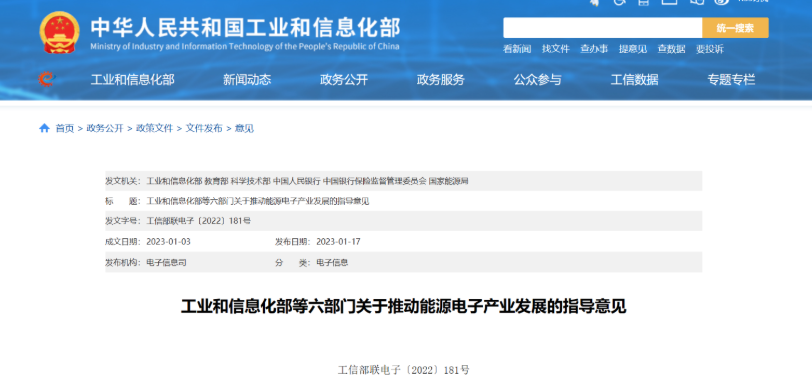
Task: Open the 政务公开 navigation menu
Action: [x=344, y=80]
